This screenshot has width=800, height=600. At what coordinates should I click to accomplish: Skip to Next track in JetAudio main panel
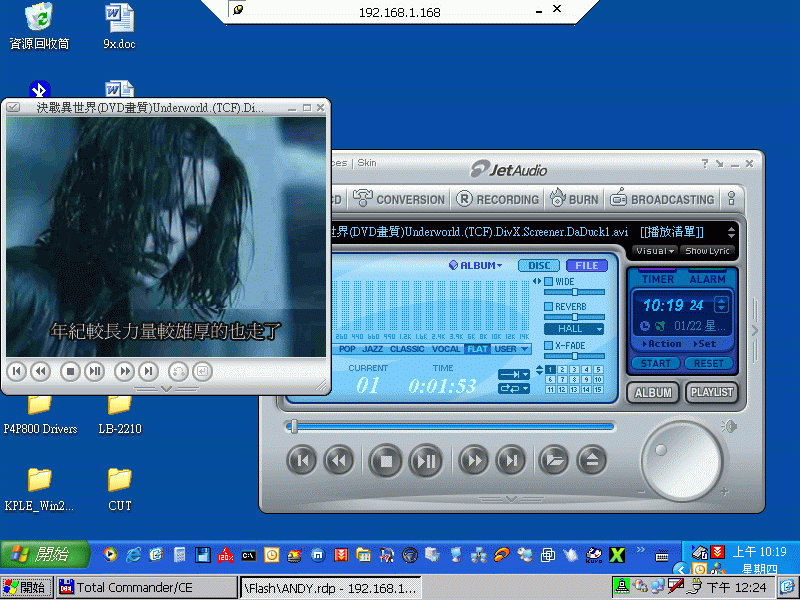pyautogui.click(x=511, y=461)
